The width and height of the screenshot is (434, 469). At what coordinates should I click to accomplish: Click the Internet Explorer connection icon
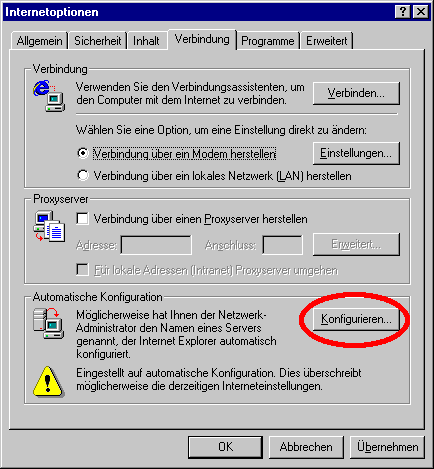[x=49, y=96]
